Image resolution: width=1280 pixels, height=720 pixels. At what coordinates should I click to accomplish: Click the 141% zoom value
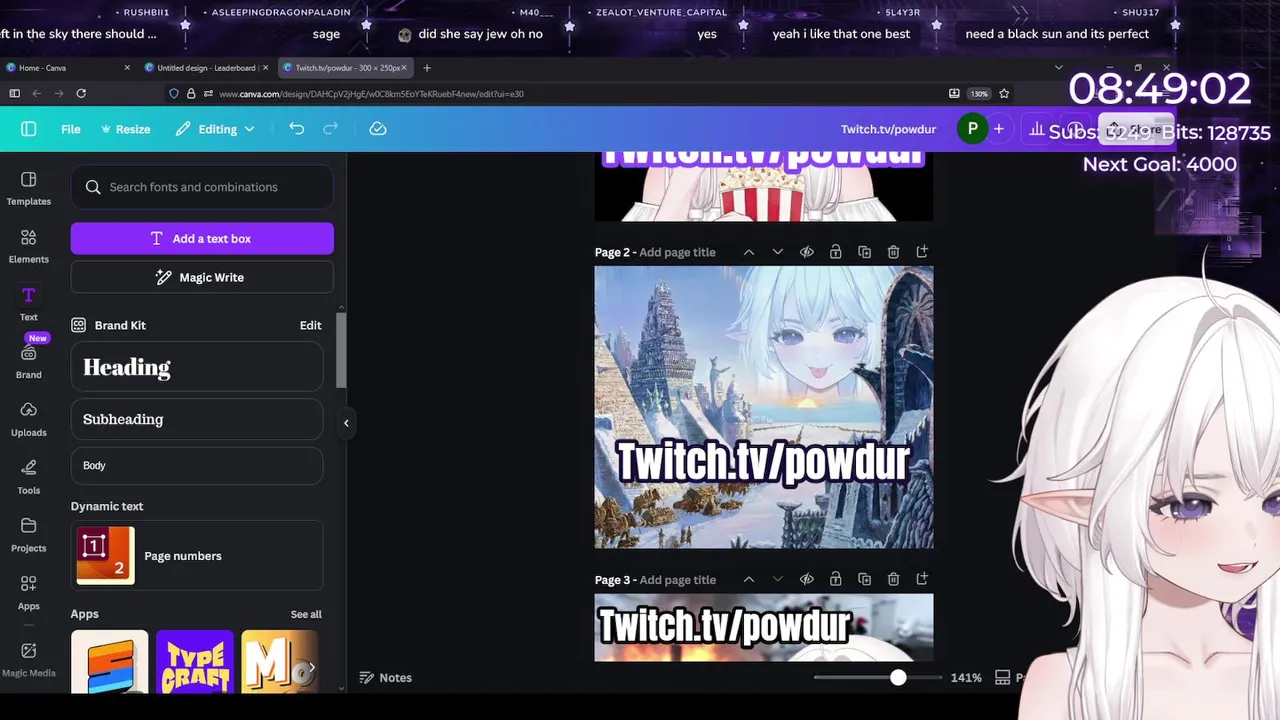tap(966, 678)
